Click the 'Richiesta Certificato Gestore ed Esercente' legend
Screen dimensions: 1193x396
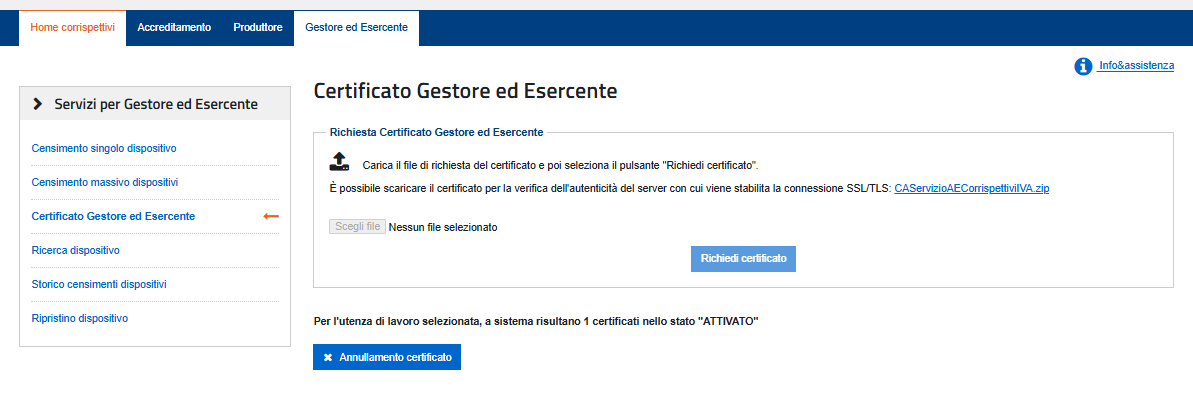[x=437, y=132]
